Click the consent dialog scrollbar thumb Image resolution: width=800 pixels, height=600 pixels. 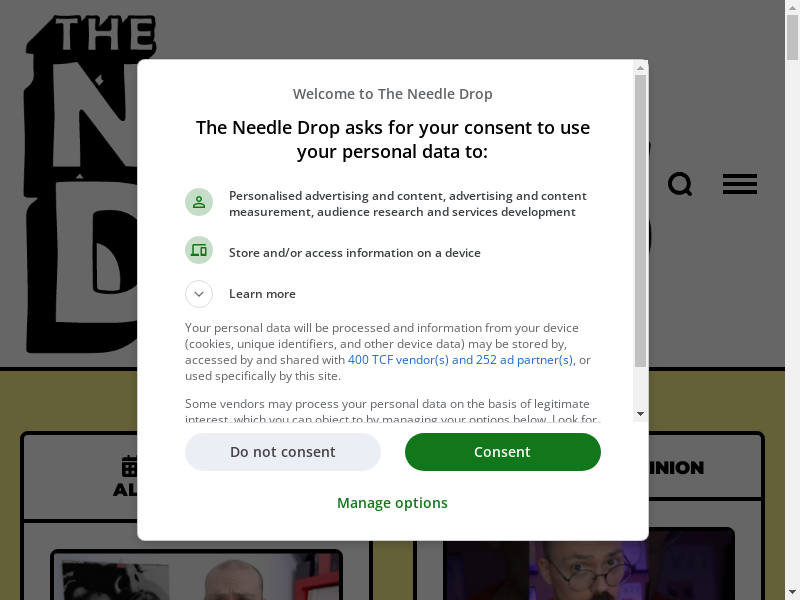(x=640, y=220)
